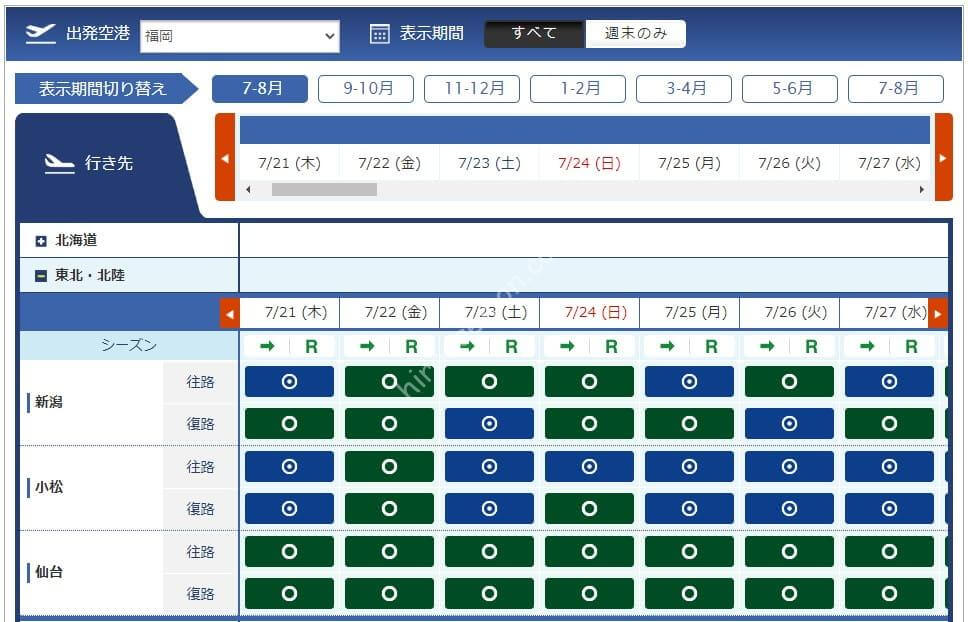Viewport: 968px width, 622px height.
Task: Select 小松 復路 availability for 7/26
Action: pos(789,508)
